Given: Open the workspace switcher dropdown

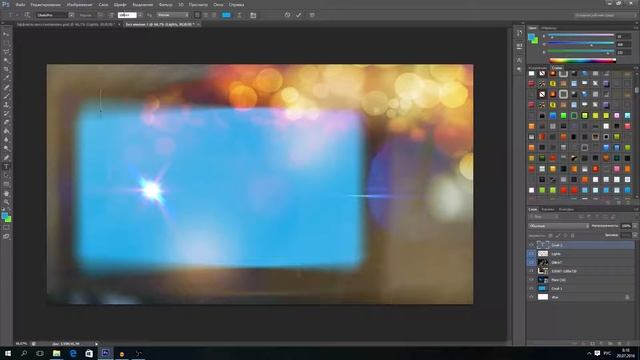Looking at the screenshot, I should (605, 15).
